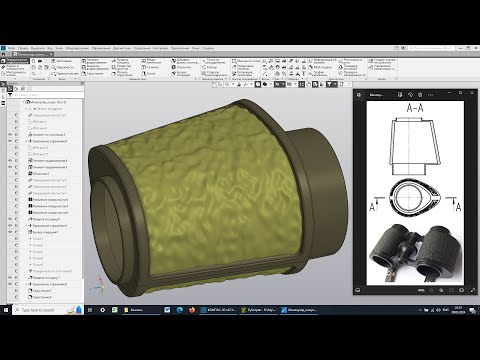Screen dimensions: 480x360
Task: Switch to the Монокуляр_кожух document tab
Action: pyautogui.click(x=32, y=54)
